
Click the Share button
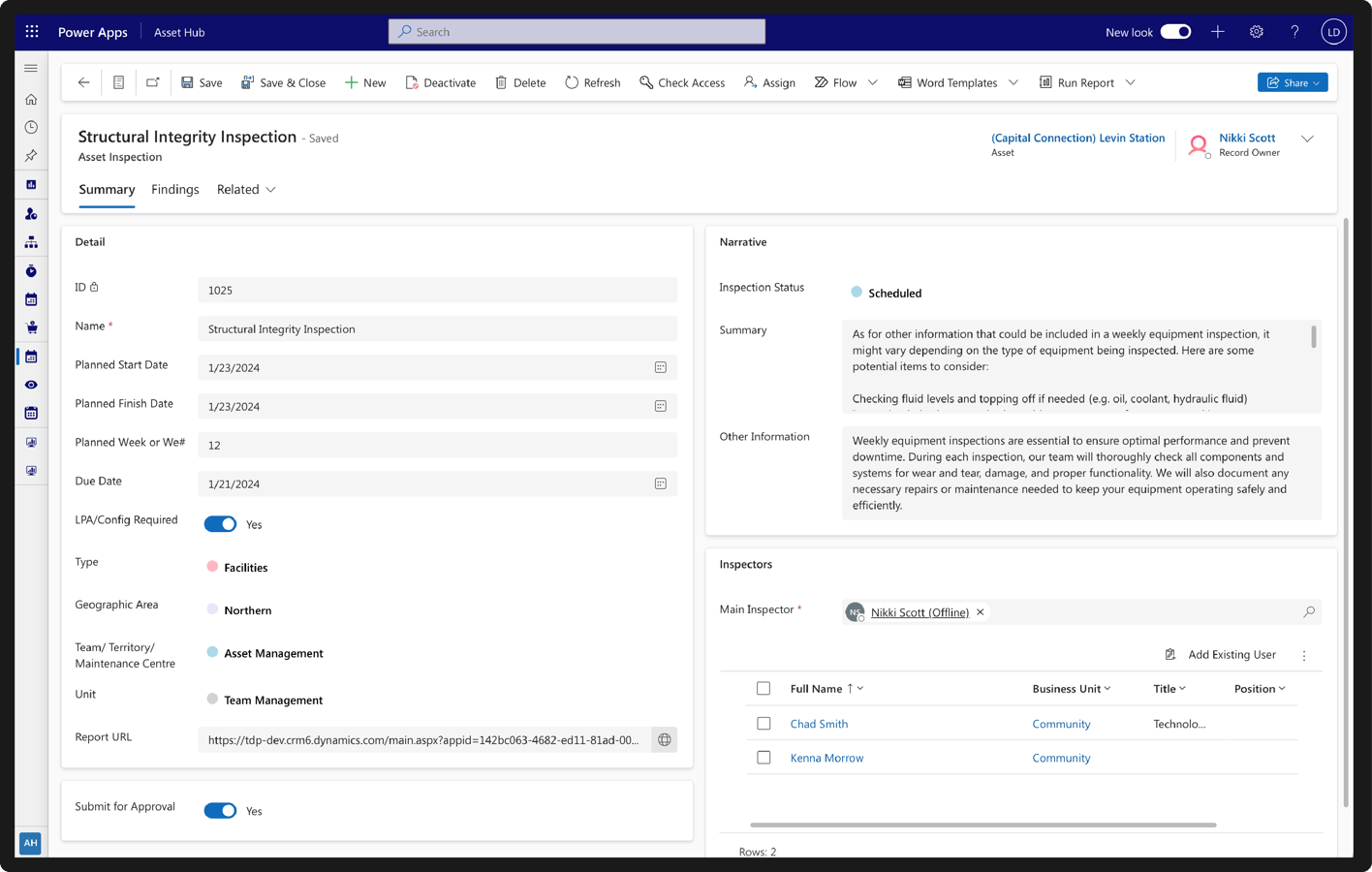[x=1292, y=82]
